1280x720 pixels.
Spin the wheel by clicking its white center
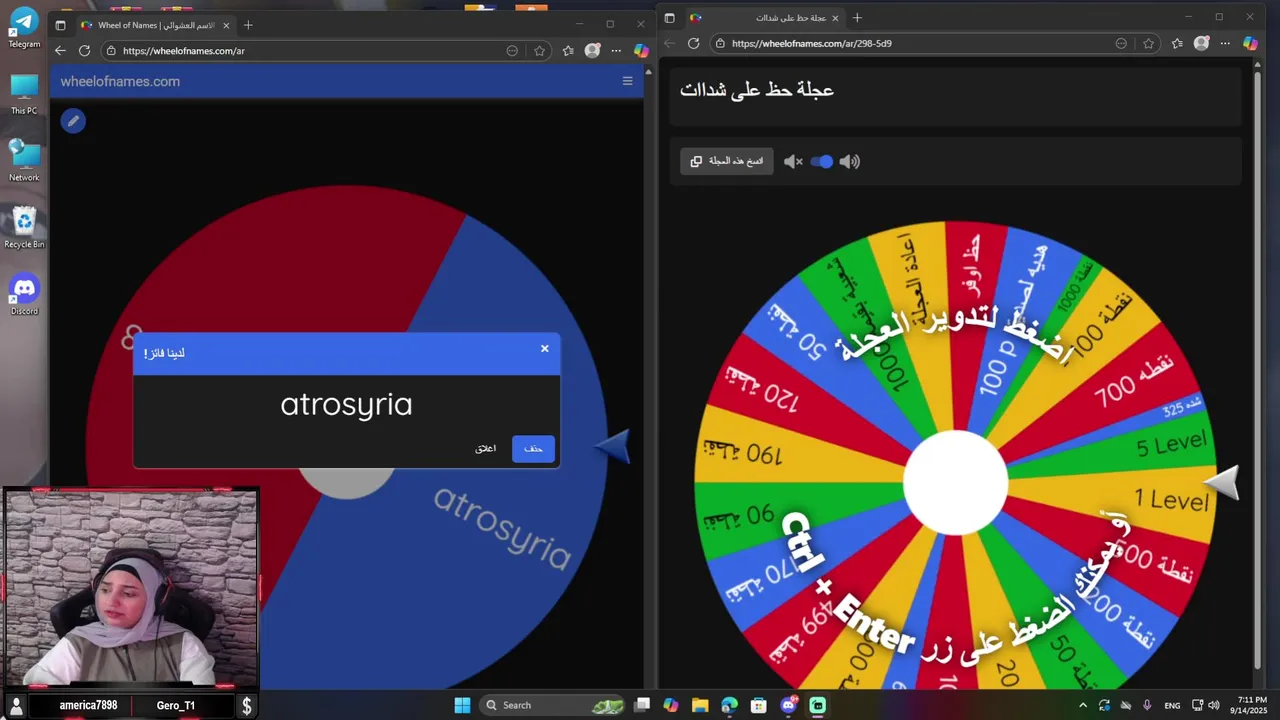955,483
